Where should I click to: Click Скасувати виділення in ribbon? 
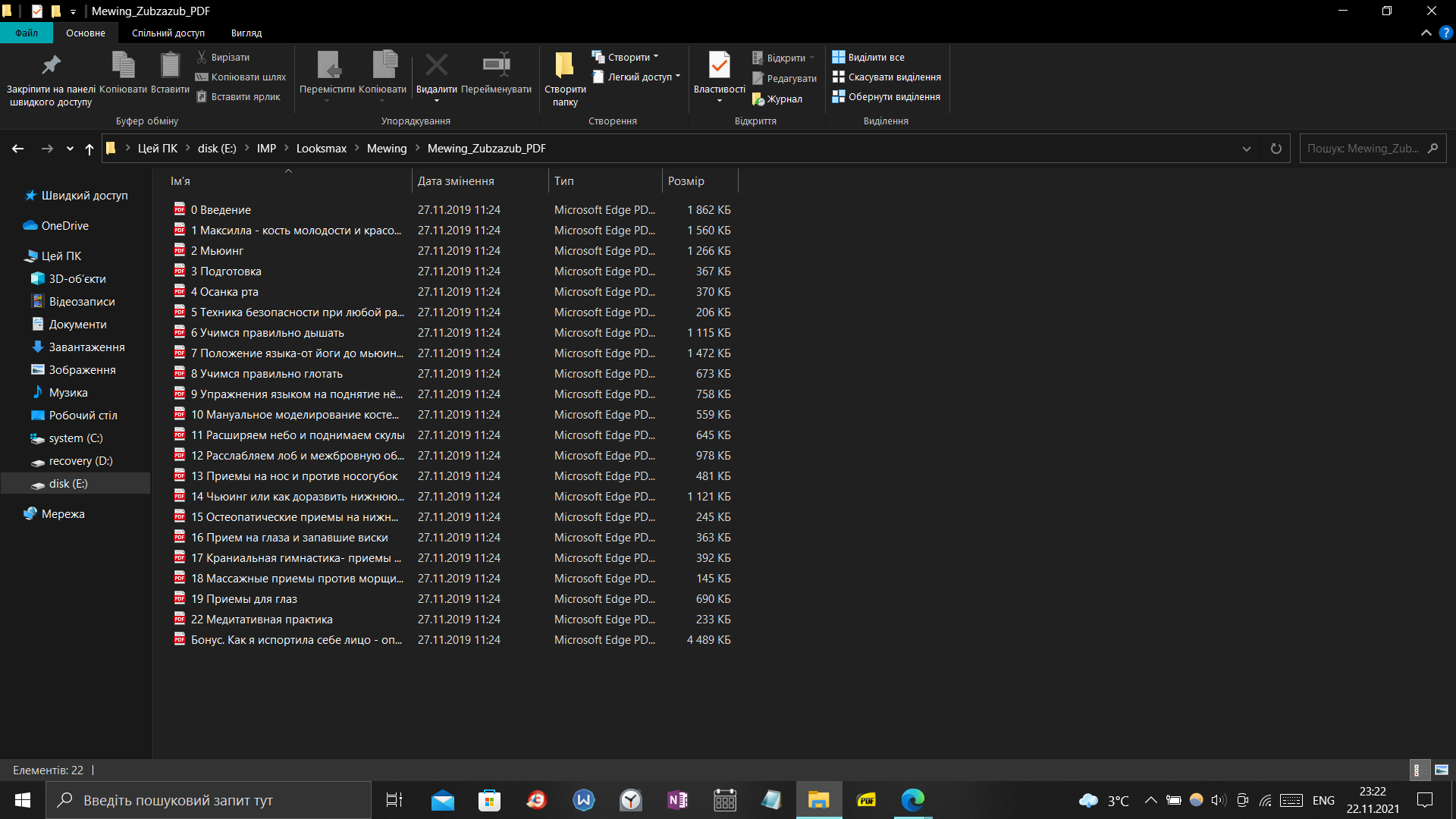886,77
